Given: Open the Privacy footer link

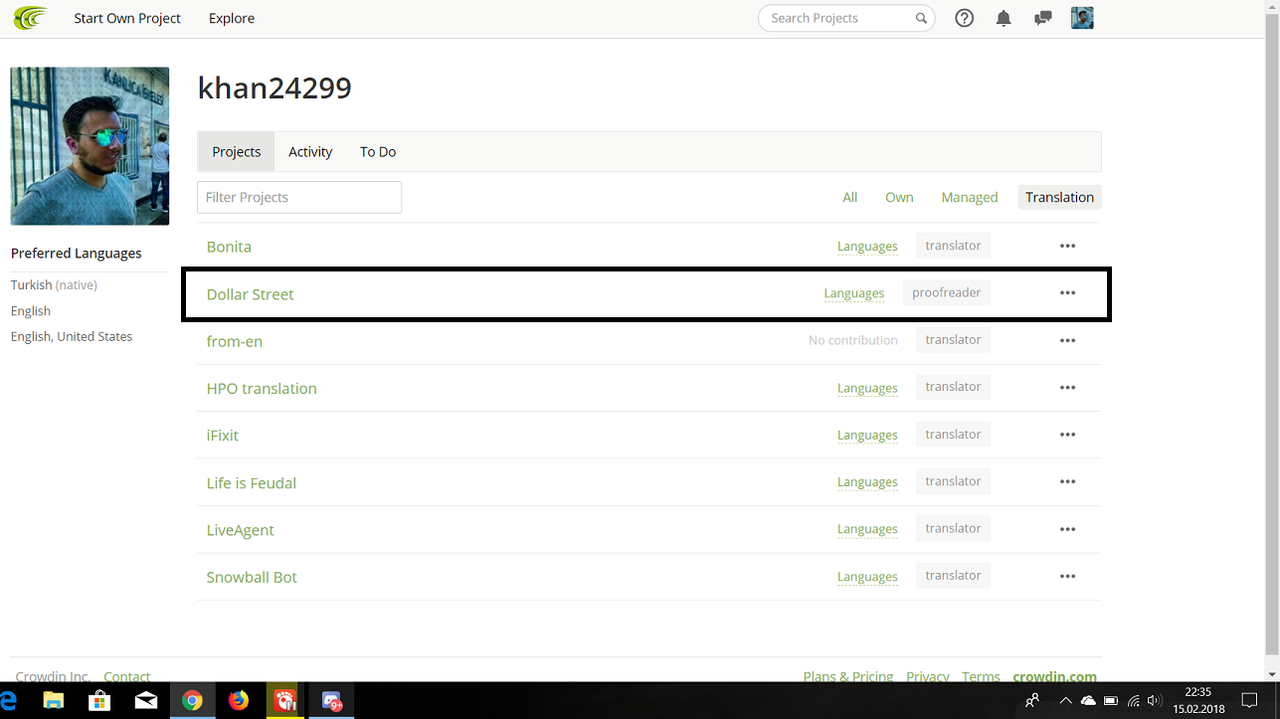Looking at the screenshot, I should point(928,676).
